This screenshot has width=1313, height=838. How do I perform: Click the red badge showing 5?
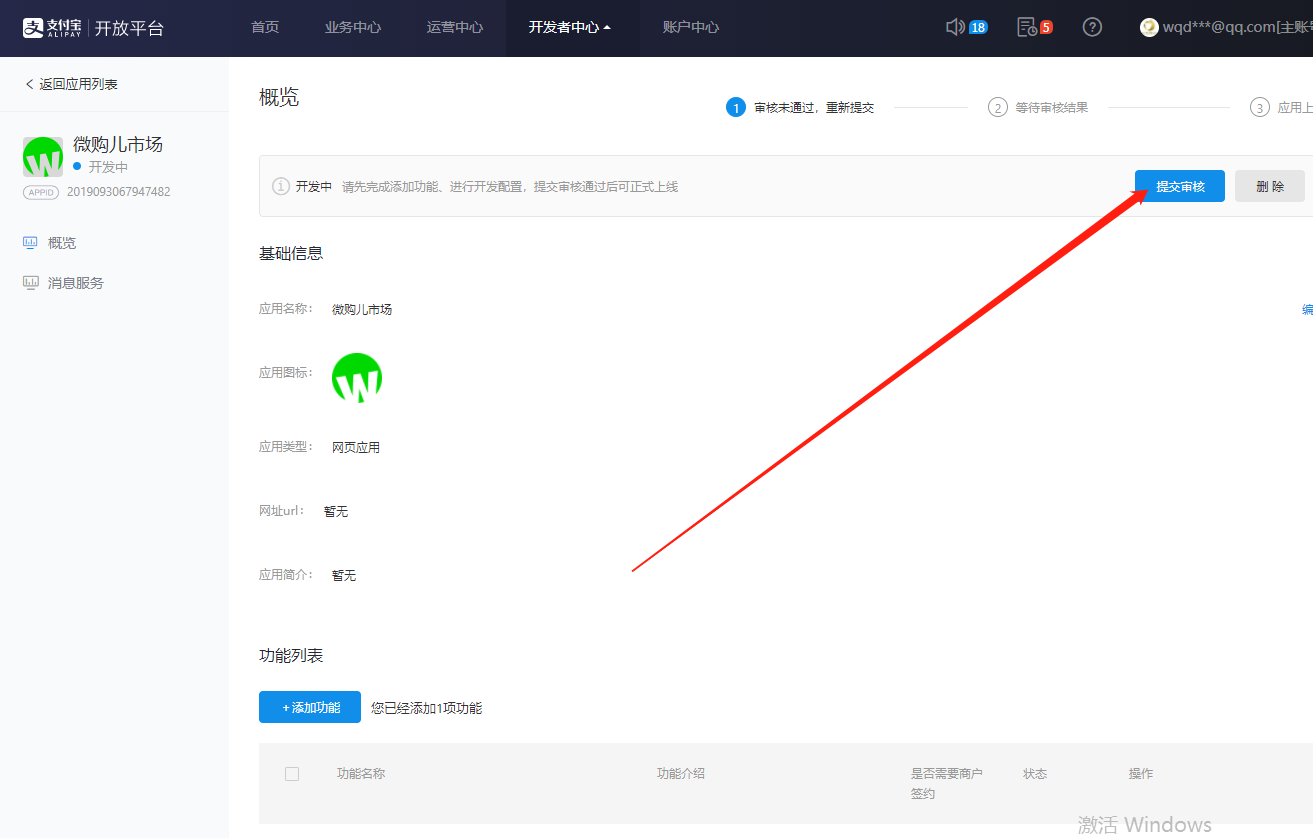[x=1046, y=27]
